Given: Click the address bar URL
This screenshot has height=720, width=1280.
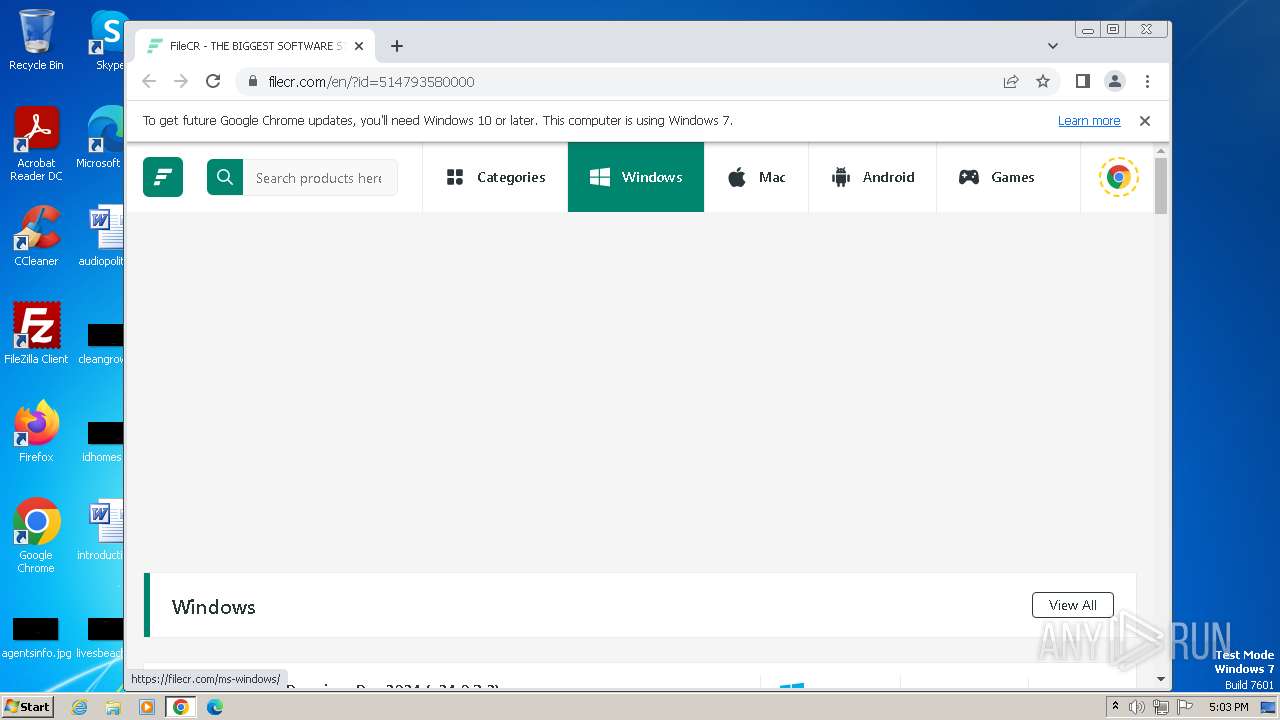Looking at the screenshot, I should click(371, 82).
